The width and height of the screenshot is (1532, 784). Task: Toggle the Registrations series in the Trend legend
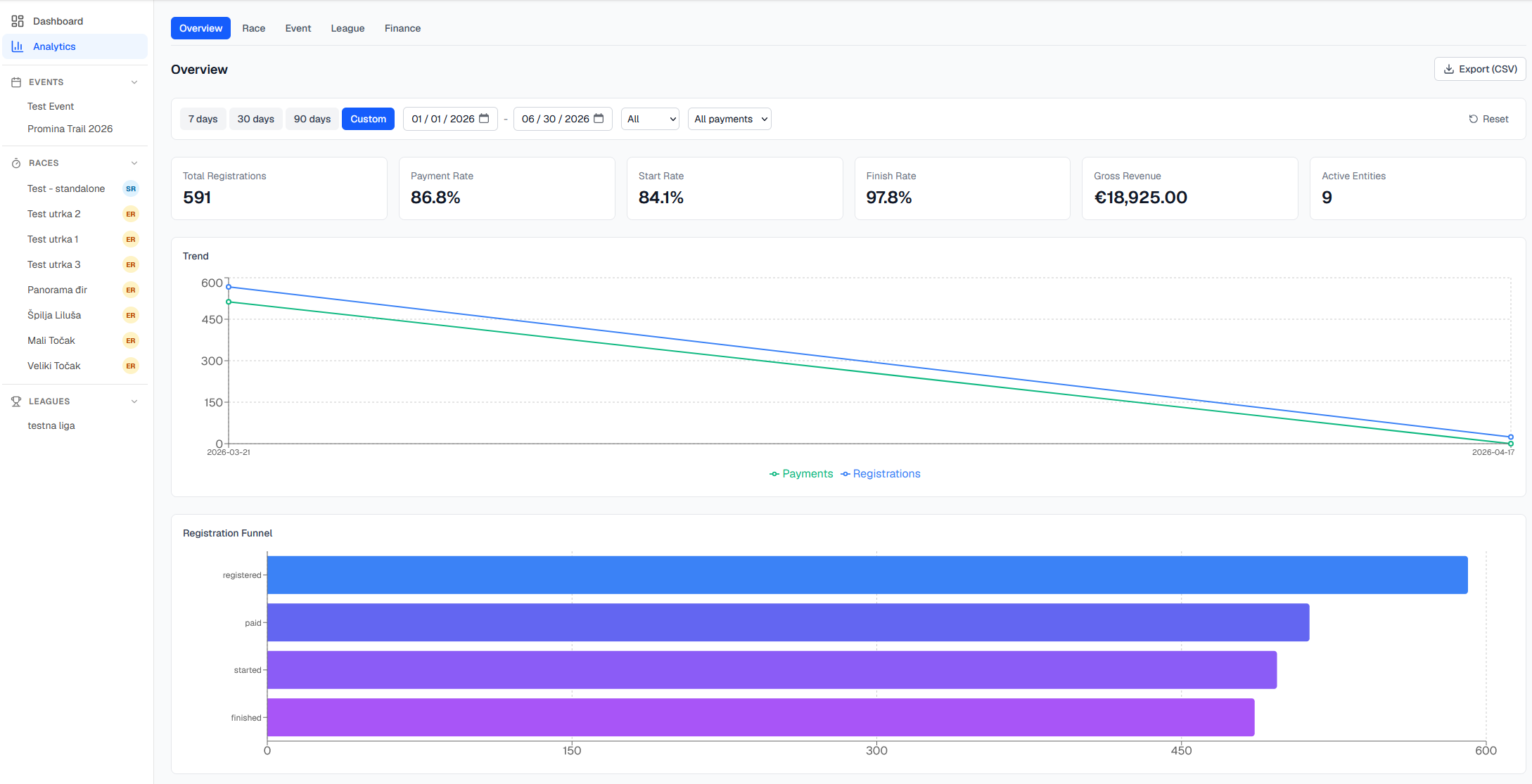tap(881, 474)
